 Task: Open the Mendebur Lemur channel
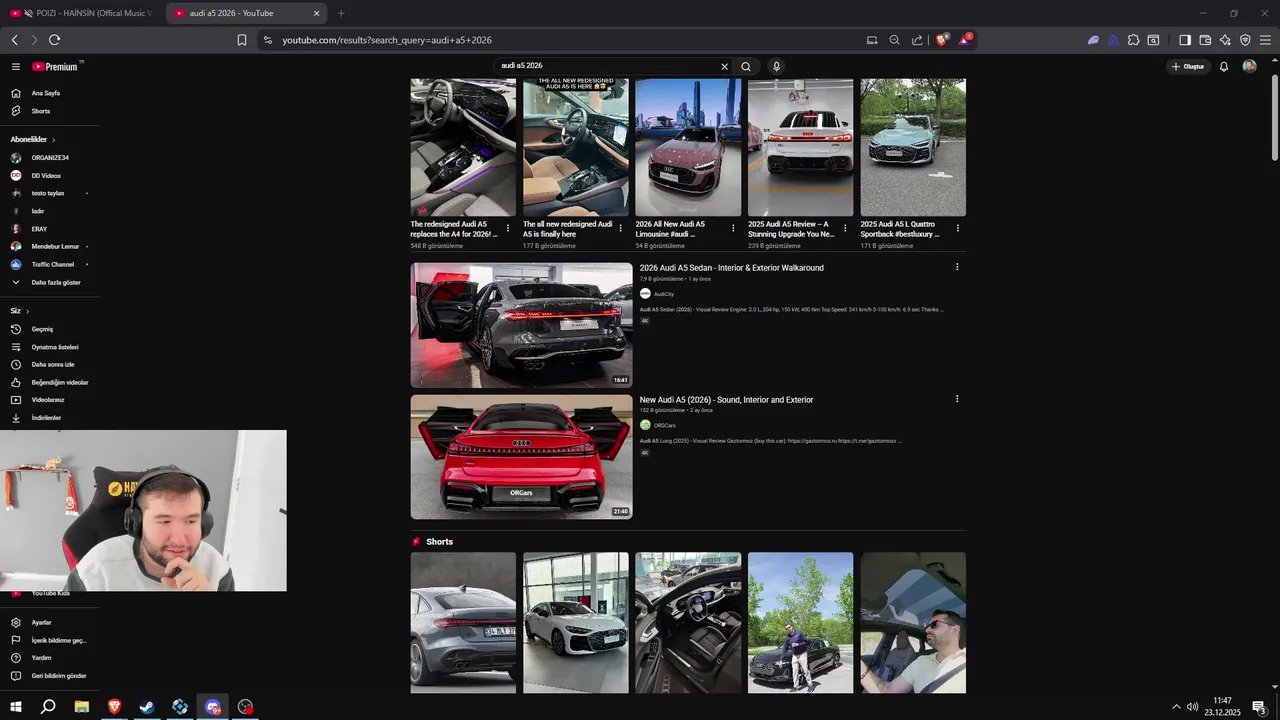(50, 246)
